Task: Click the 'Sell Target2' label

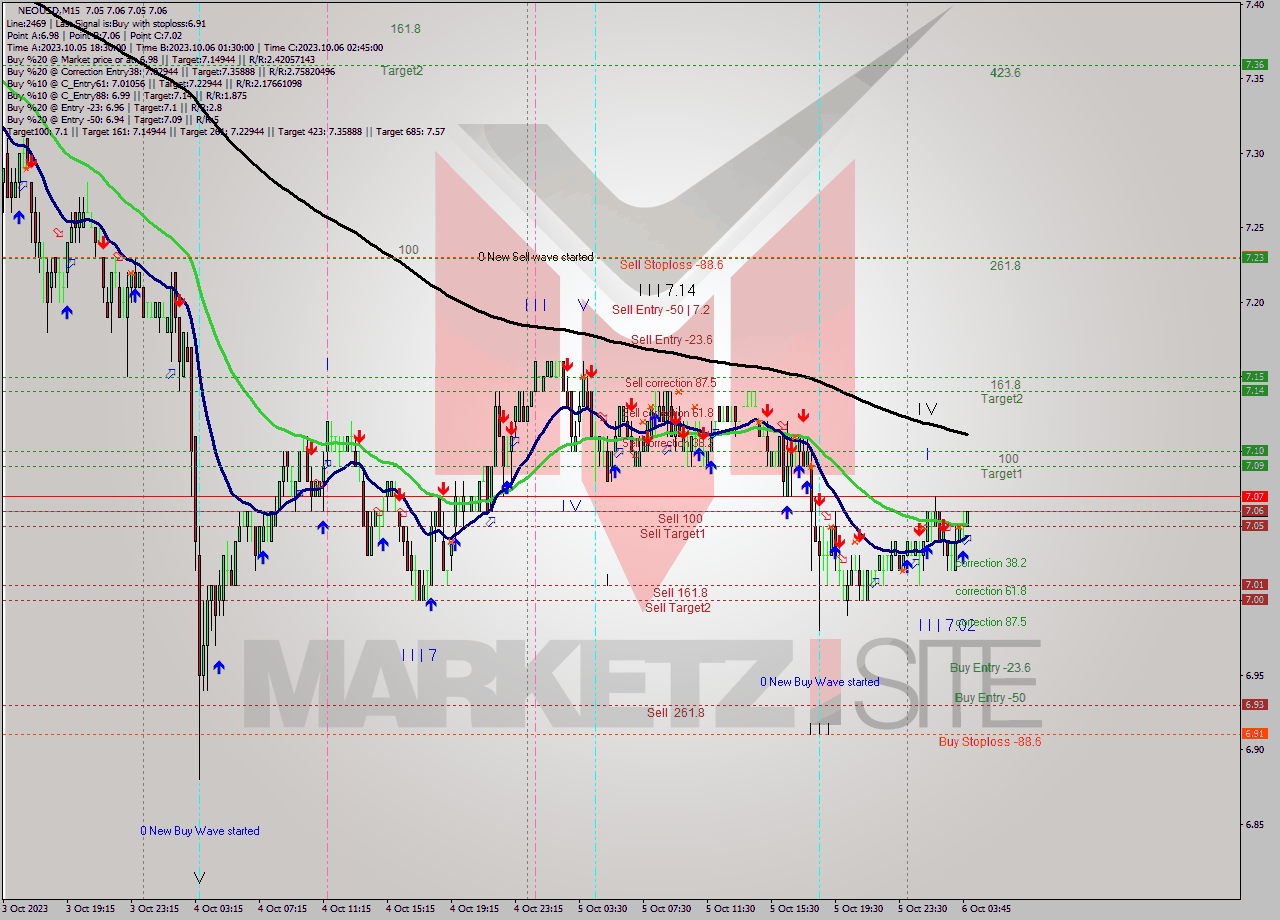Action: click(x=677, y=607)
